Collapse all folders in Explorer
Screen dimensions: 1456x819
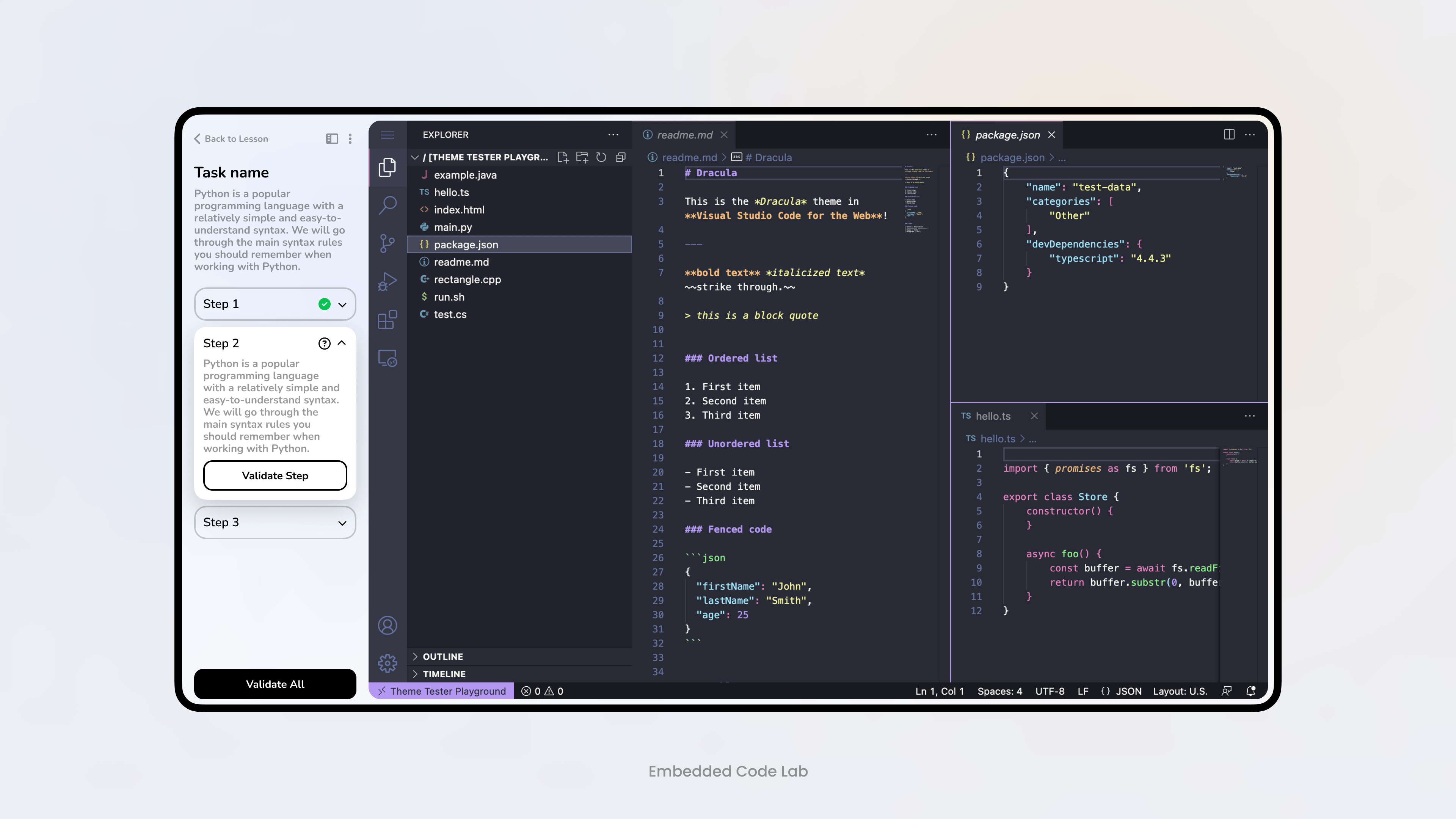tap(621, 157)
